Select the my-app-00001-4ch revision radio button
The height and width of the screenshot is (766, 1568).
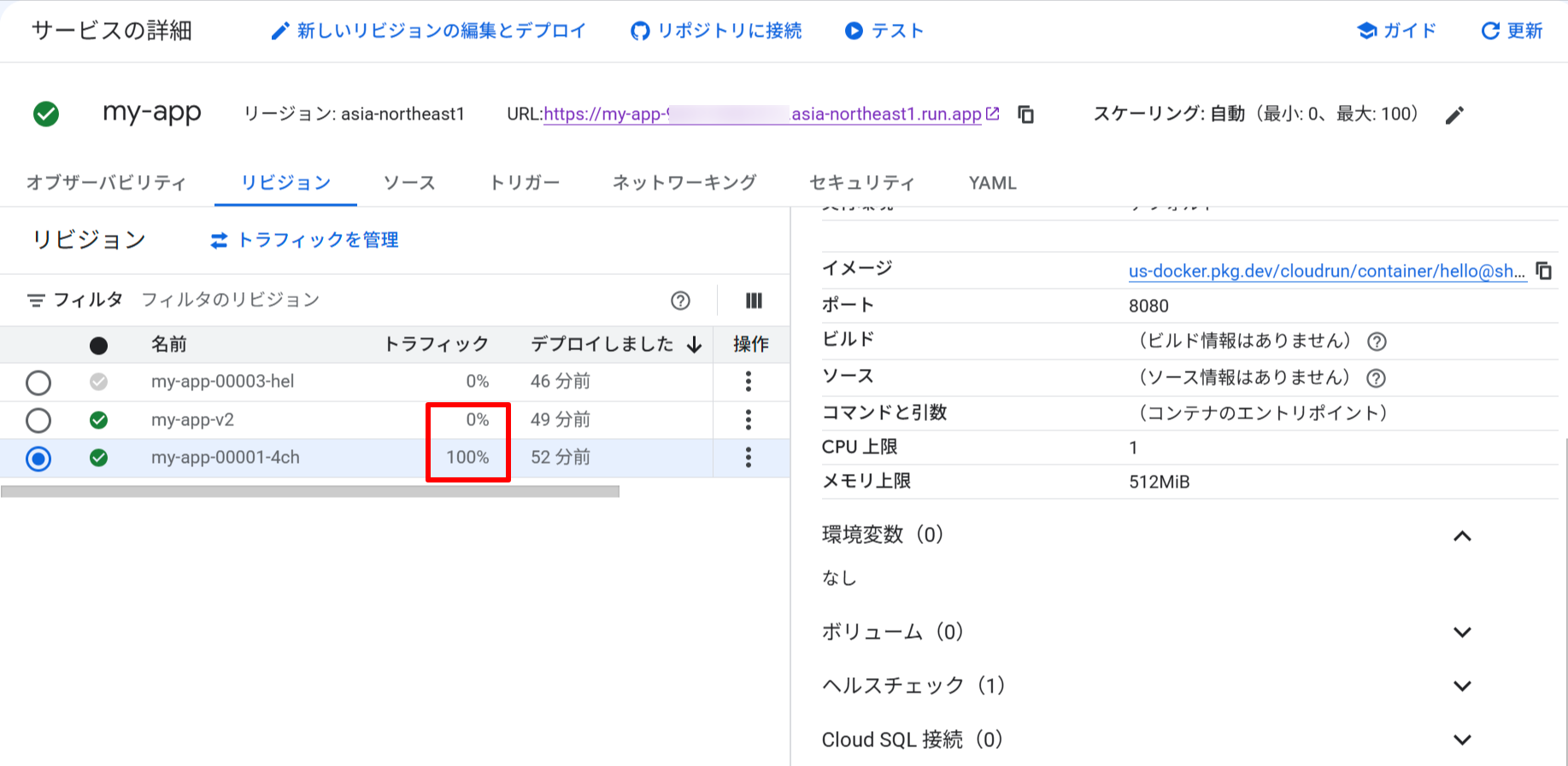[x=38, y=459]
